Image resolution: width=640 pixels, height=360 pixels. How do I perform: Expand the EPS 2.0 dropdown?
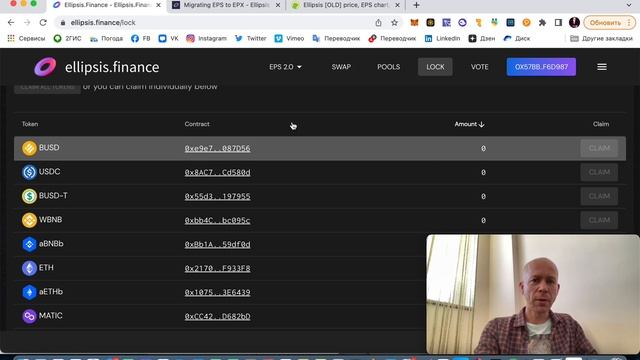[x=285, y=67]
